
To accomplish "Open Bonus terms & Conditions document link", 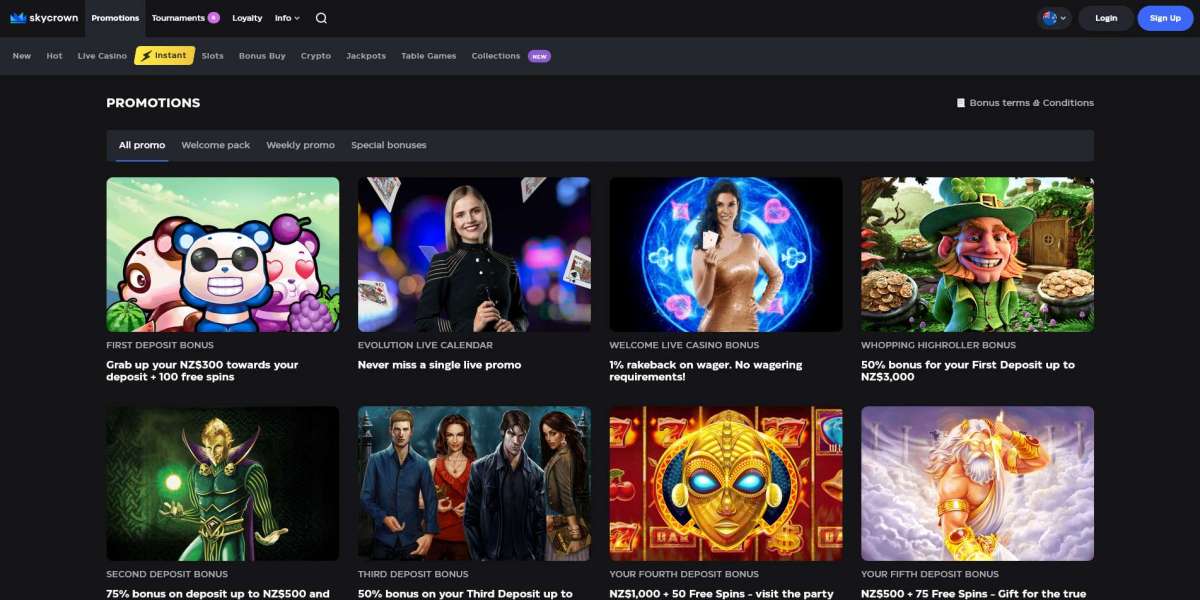I will tap(1025, 103).
